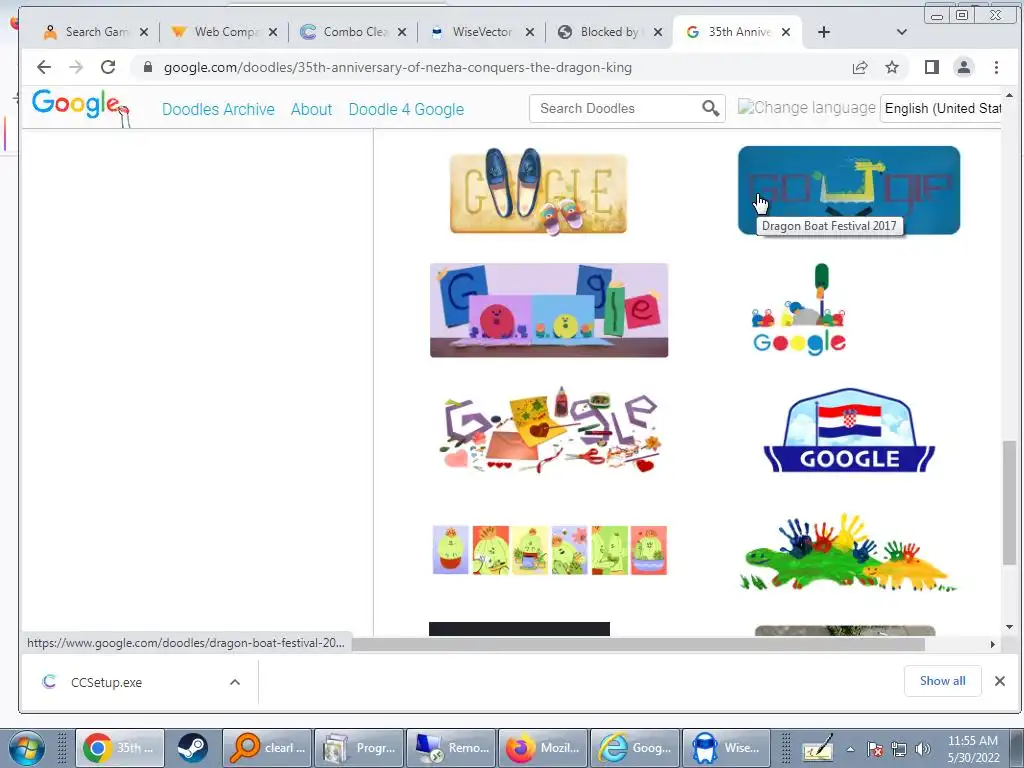1024x768 pixels.
Task: Open the Croatia flag GOOGLE doodle
Action: [x=849, y=430]
